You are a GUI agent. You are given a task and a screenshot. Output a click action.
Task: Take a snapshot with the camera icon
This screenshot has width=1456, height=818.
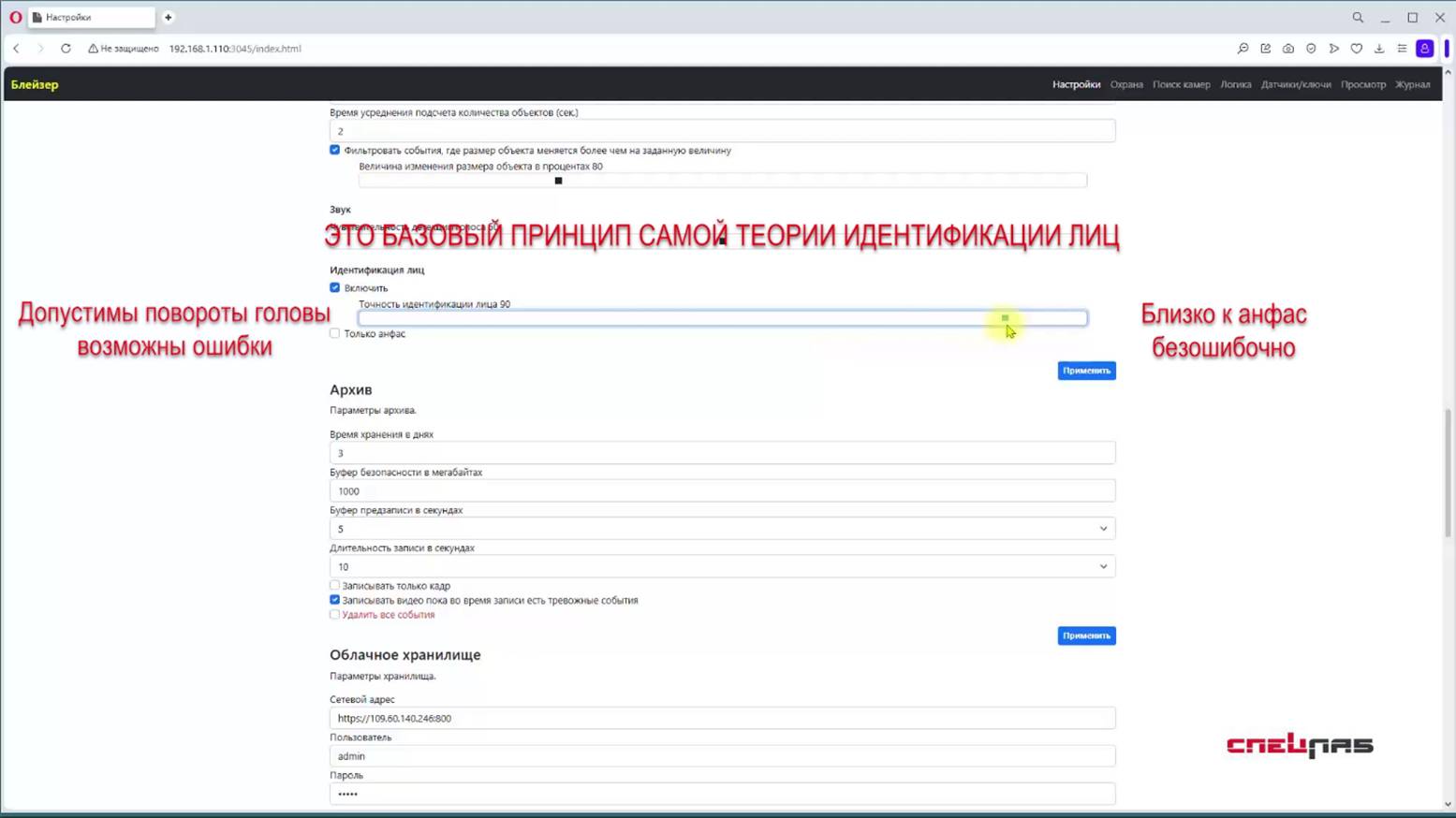tap(1289, 49)
